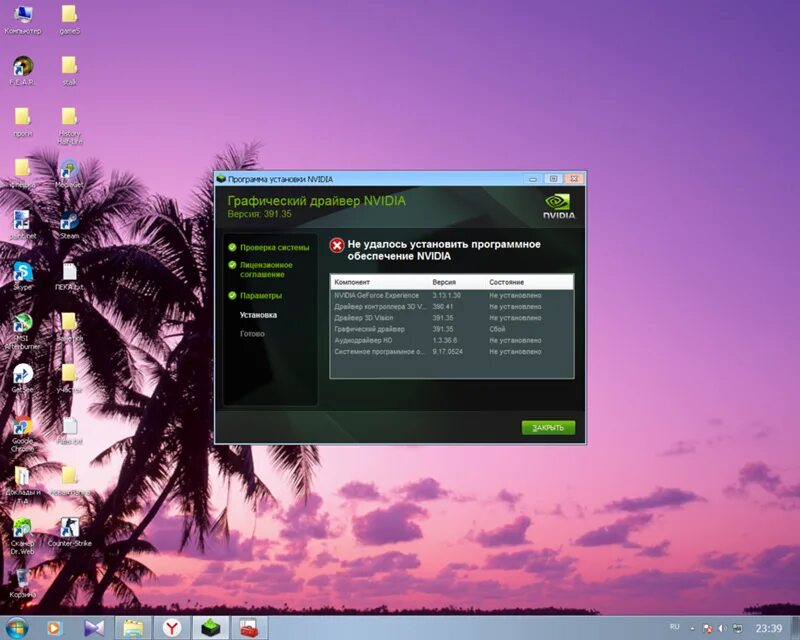The height and width of the screenshot is (640, 800).
Task: Click the failure message Не удалось установить программное обеспечение NVIDIA
Action: pyautogui.click(x=443, y=250)
